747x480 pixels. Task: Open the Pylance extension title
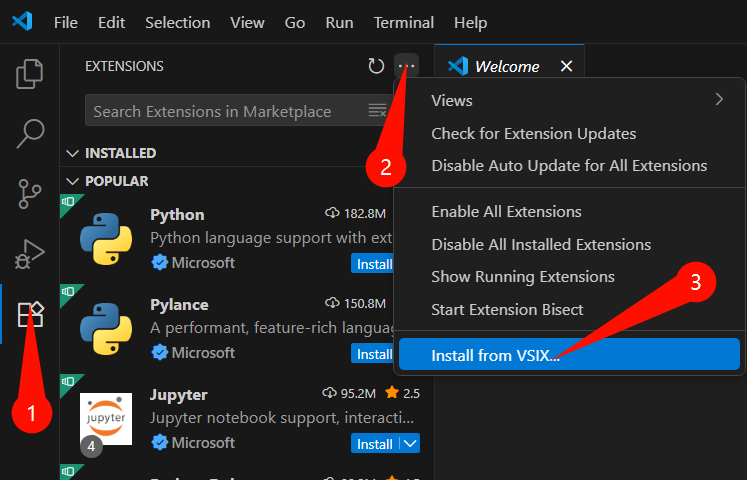point(179,305)
